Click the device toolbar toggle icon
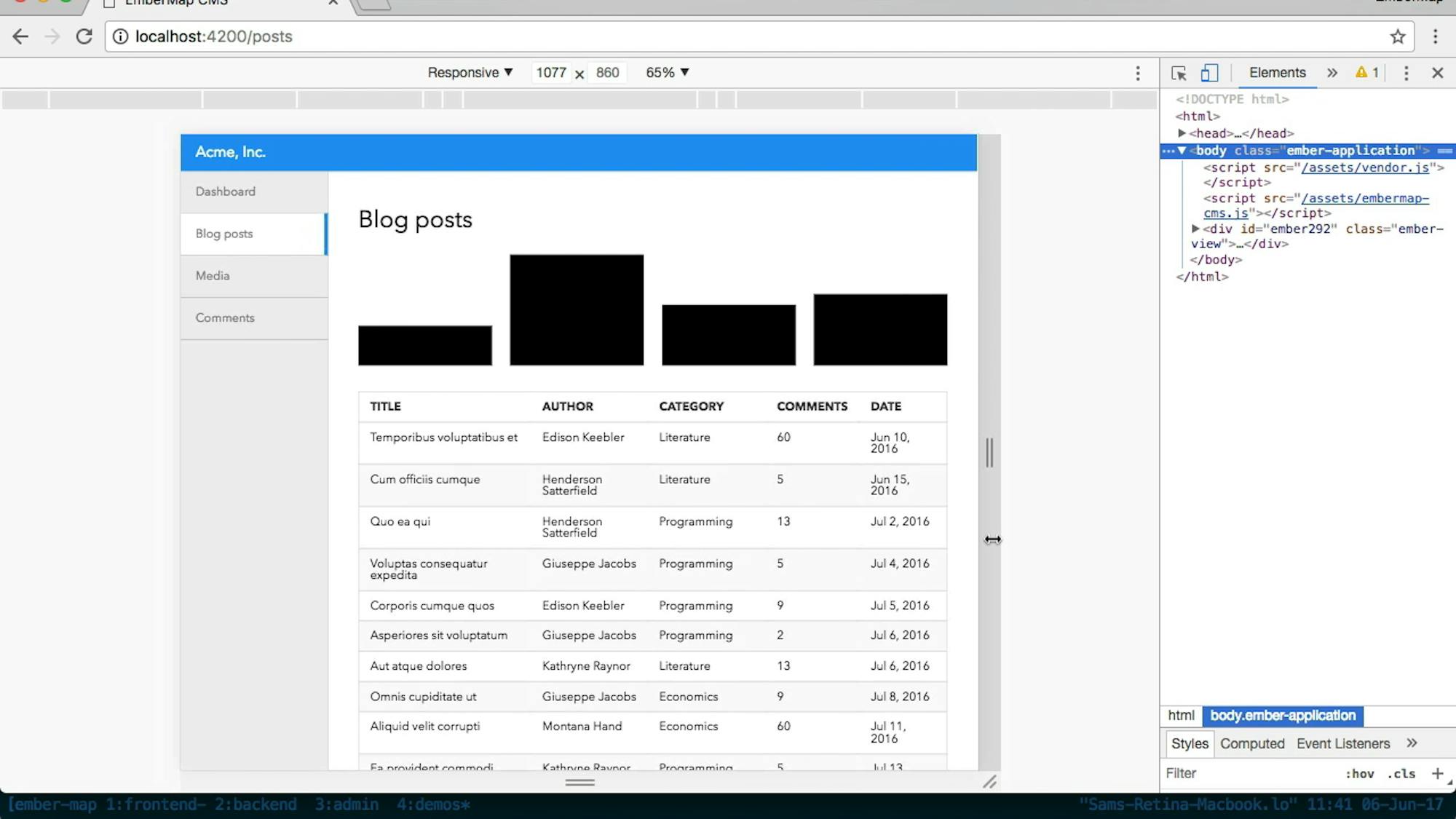The height and width of the screenshot is (819, 1456). pos(1209,73)
